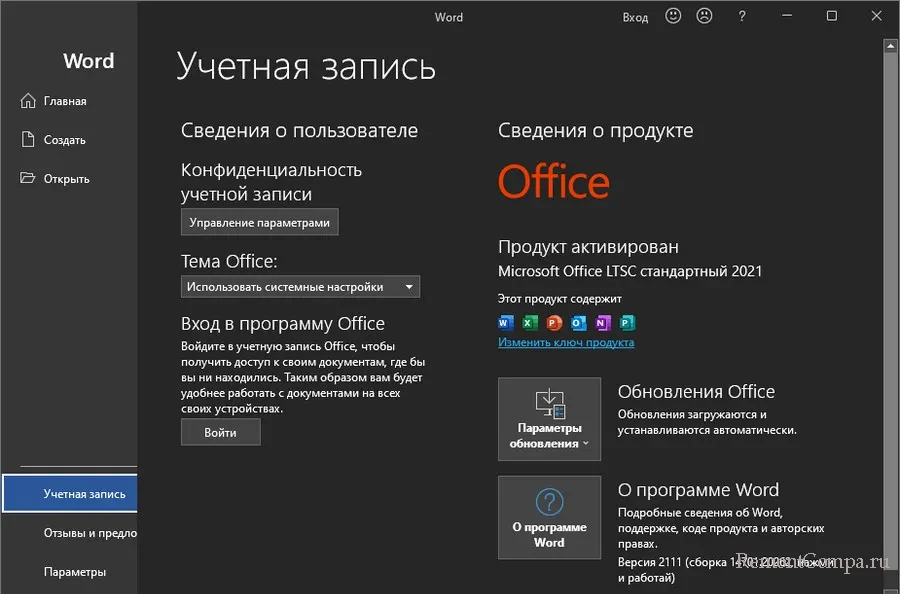Minimize the Word window
This screenshot has width=900, height=594.
tap(787, 16)
